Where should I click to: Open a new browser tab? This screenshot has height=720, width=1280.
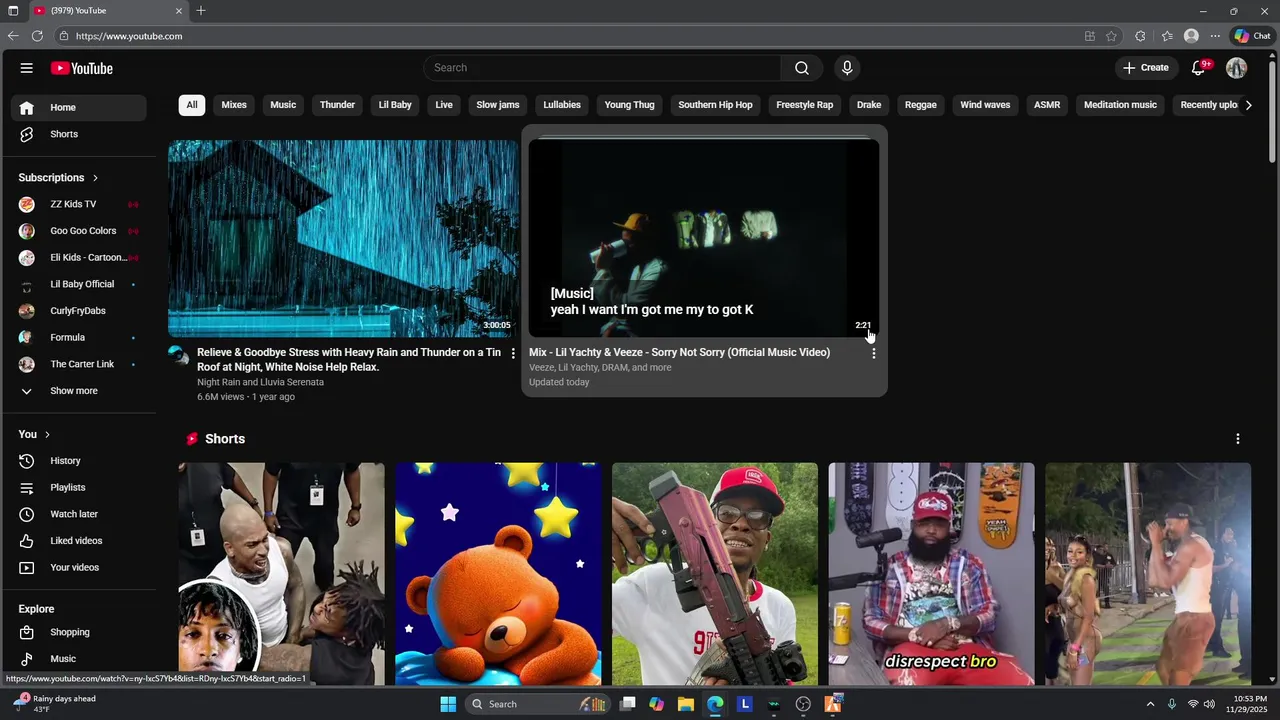pos(201,11)
